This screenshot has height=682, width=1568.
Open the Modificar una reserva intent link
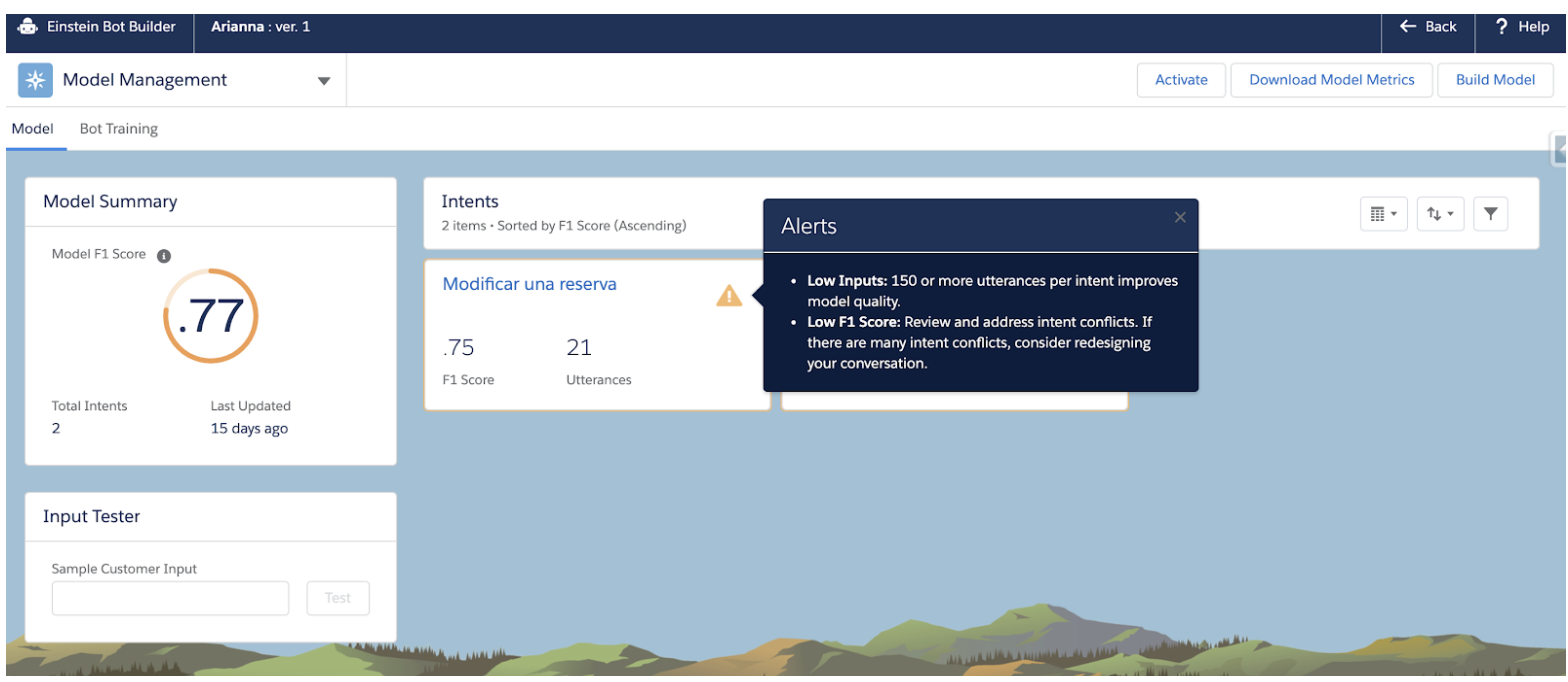(529, 284)
